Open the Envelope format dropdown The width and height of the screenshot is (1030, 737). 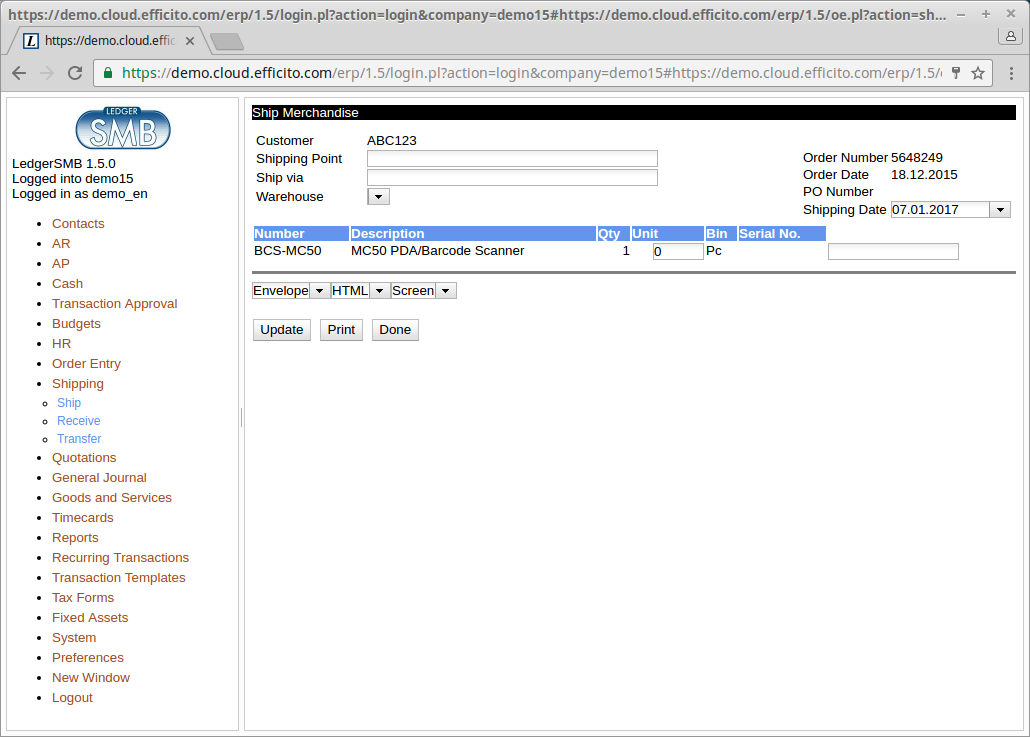click(319, 291)
